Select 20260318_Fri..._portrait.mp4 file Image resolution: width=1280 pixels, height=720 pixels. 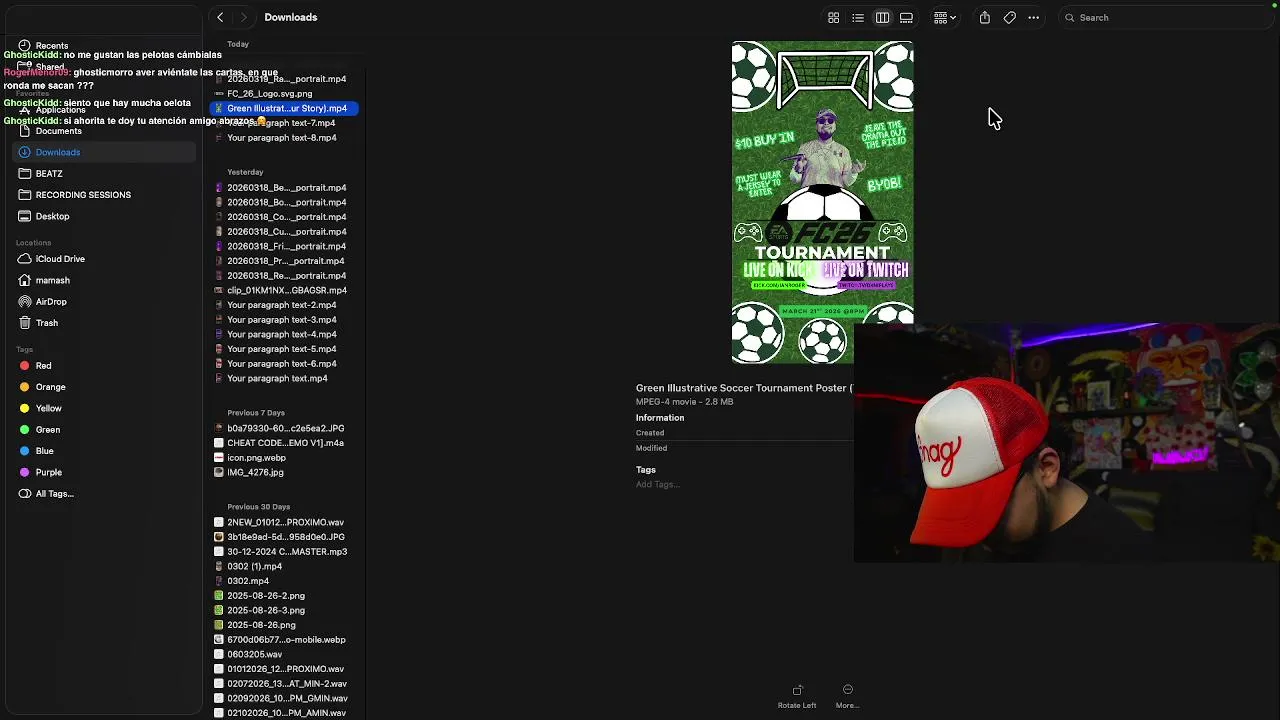[x=284, y=246]
